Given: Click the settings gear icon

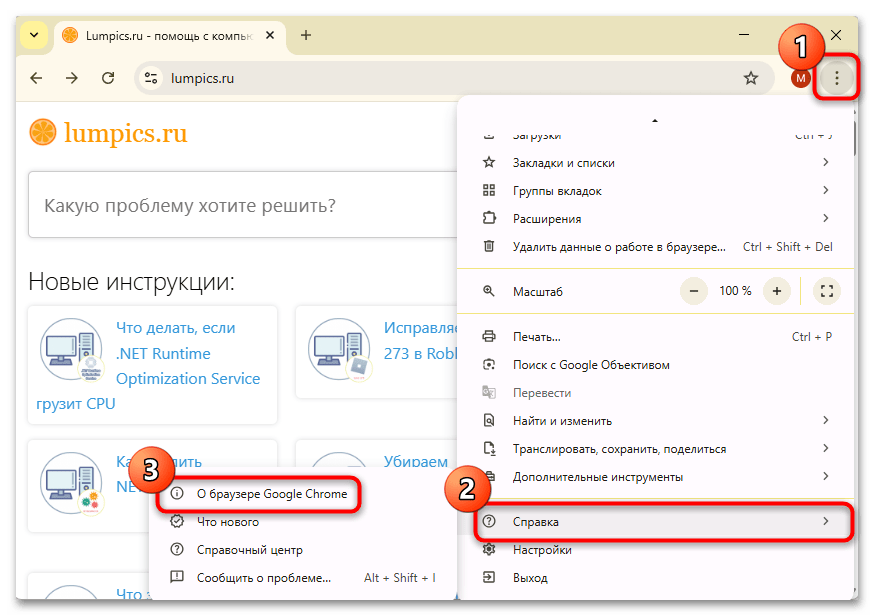Looking at the screenshot, I should [x=489, y=549].
